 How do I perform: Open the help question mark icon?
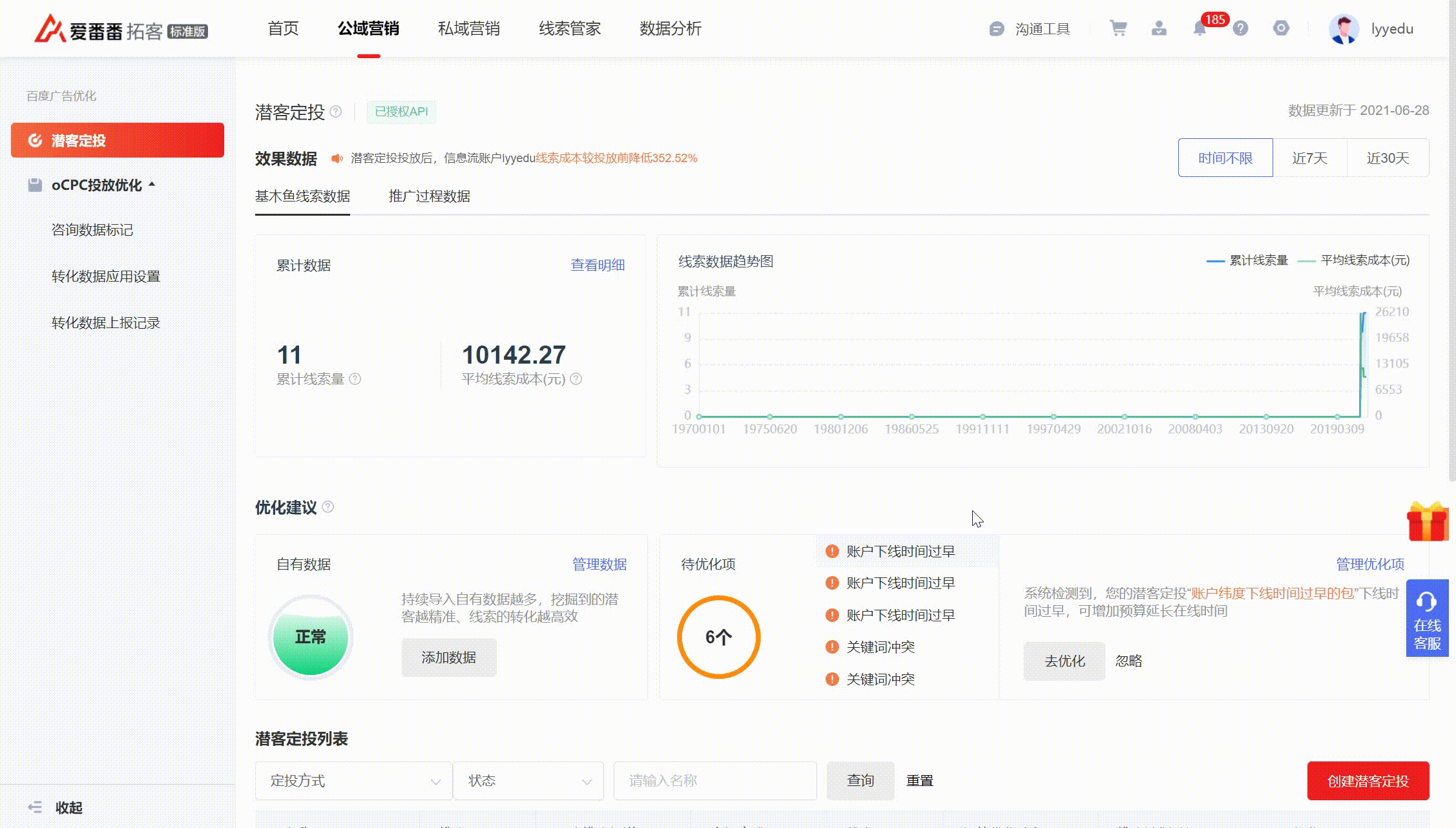tap(1240, 28)
